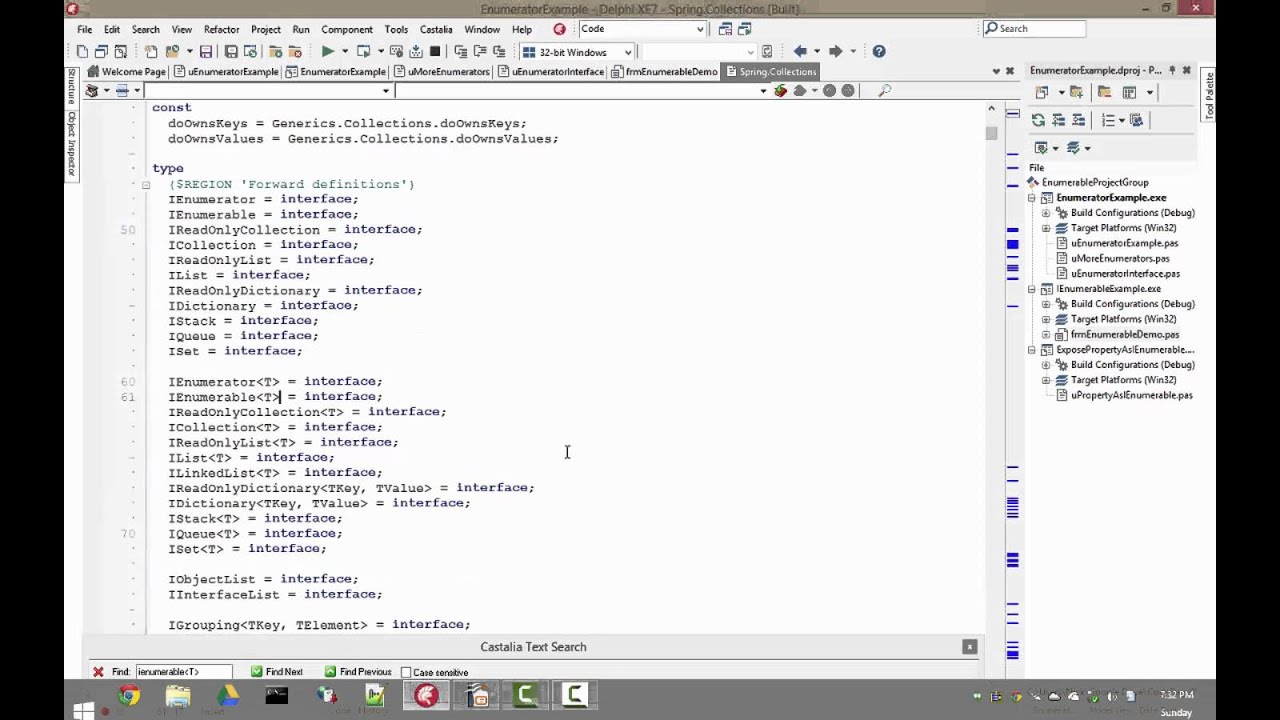Toggle the Case sensitive checkbox

pos(406,672)
